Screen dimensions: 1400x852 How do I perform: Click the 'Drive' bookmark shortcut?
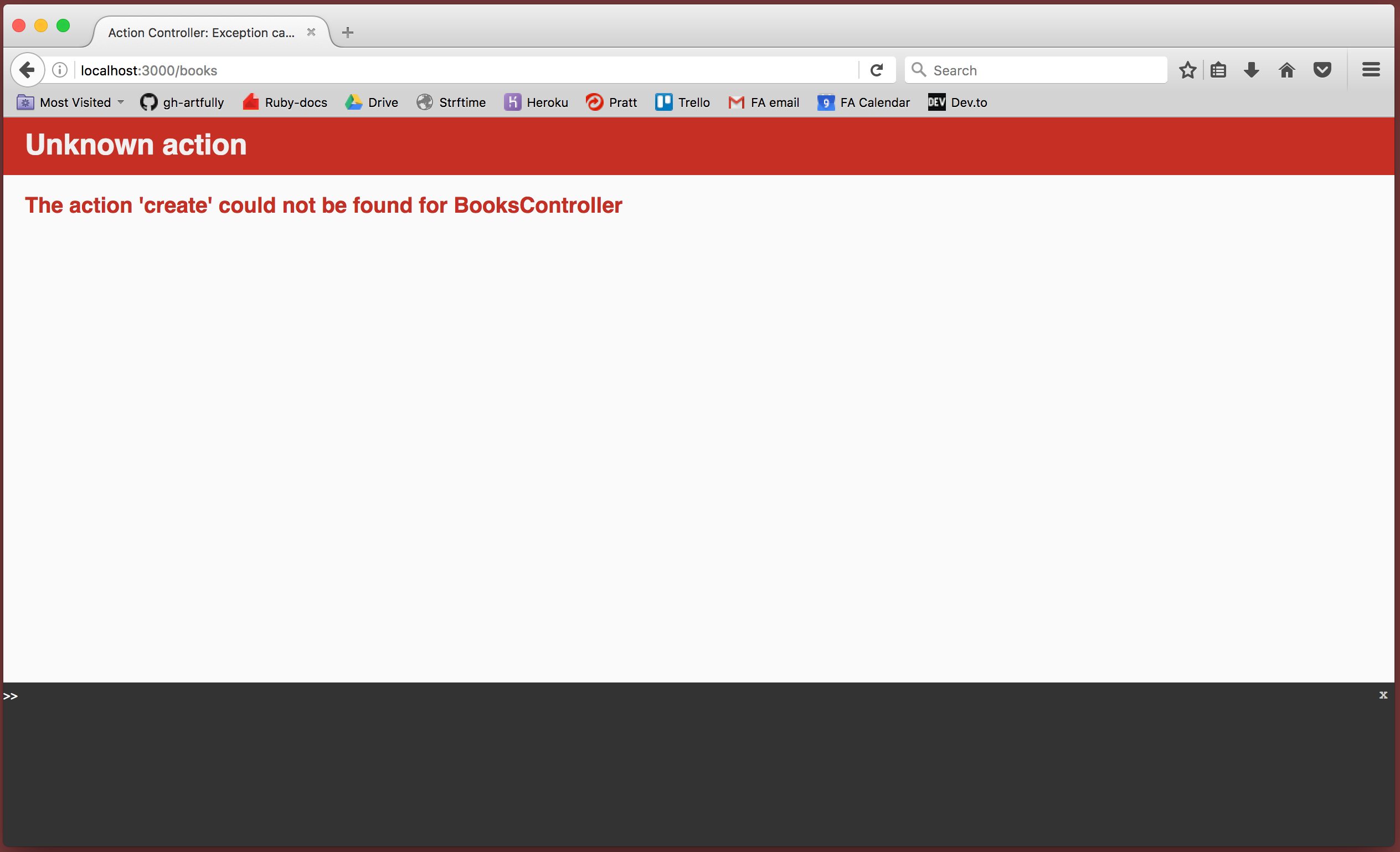pos(372,102)
